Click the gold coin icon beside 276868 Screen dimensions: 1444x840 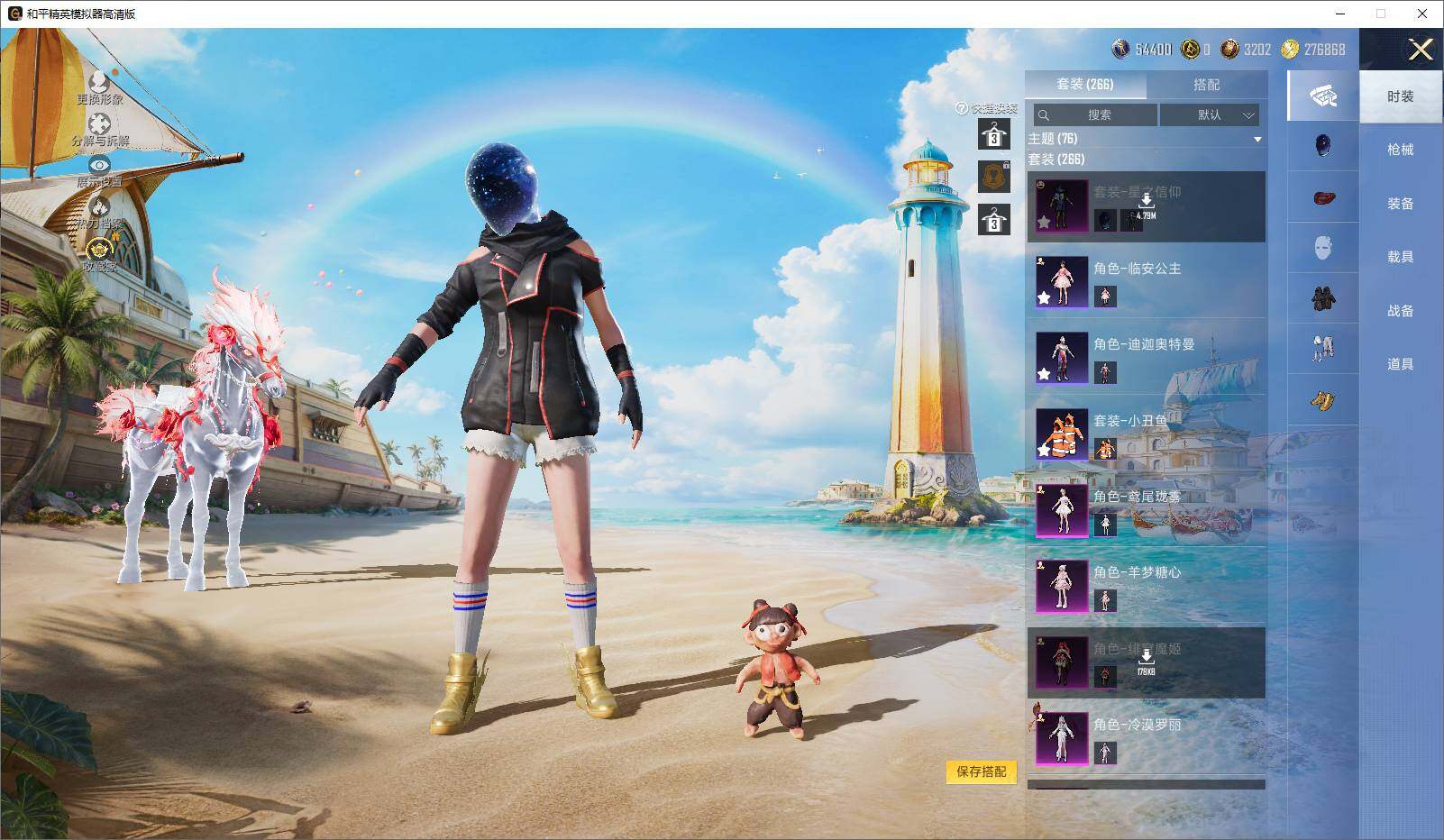[1290, 49]
